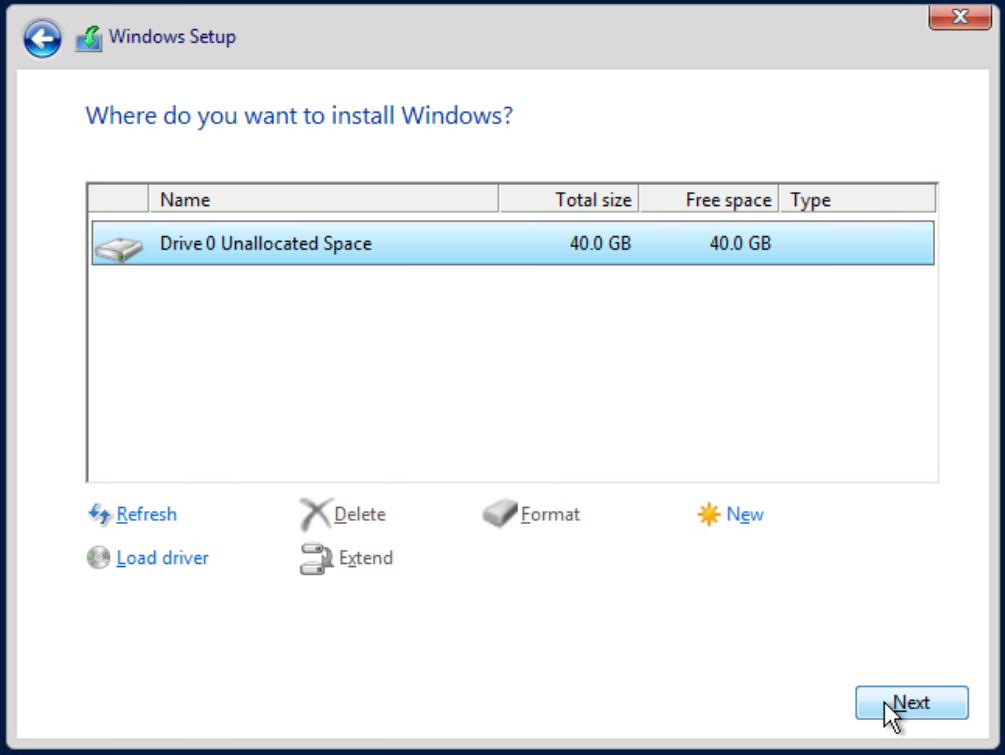
Task: Click the Load driver disc icon
Action: click(x=98, y=558)
